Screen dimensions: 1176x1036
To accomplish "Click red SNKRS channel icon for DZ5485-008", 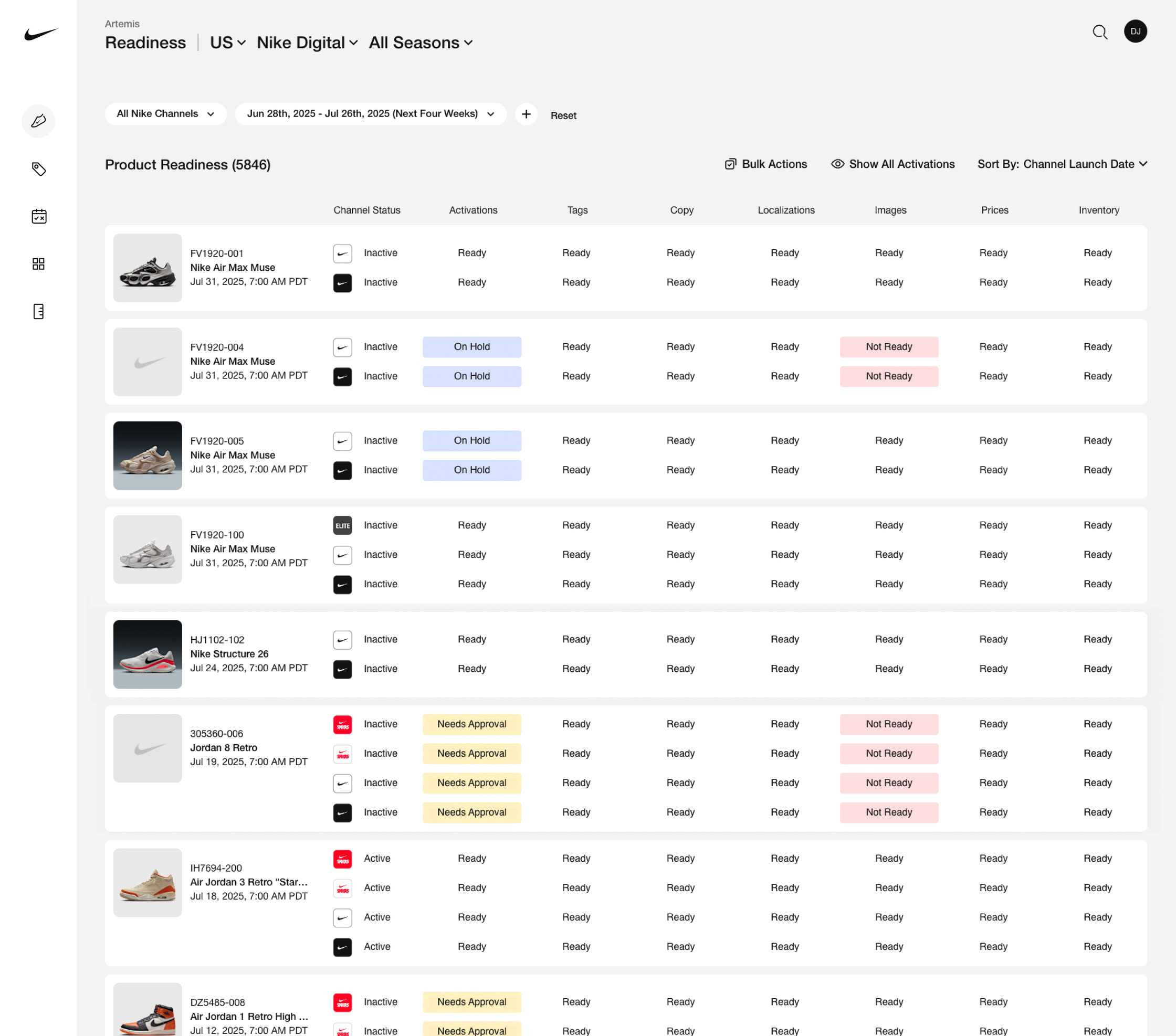I will [x=342, y=1002].
